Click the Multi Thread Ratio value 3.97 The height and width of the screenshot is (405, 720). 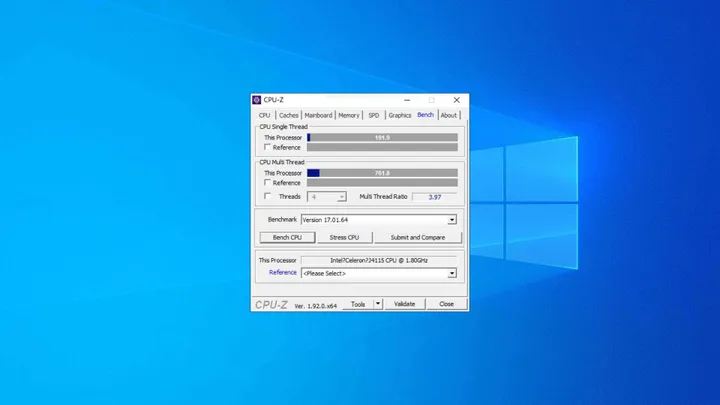[434, 197]
